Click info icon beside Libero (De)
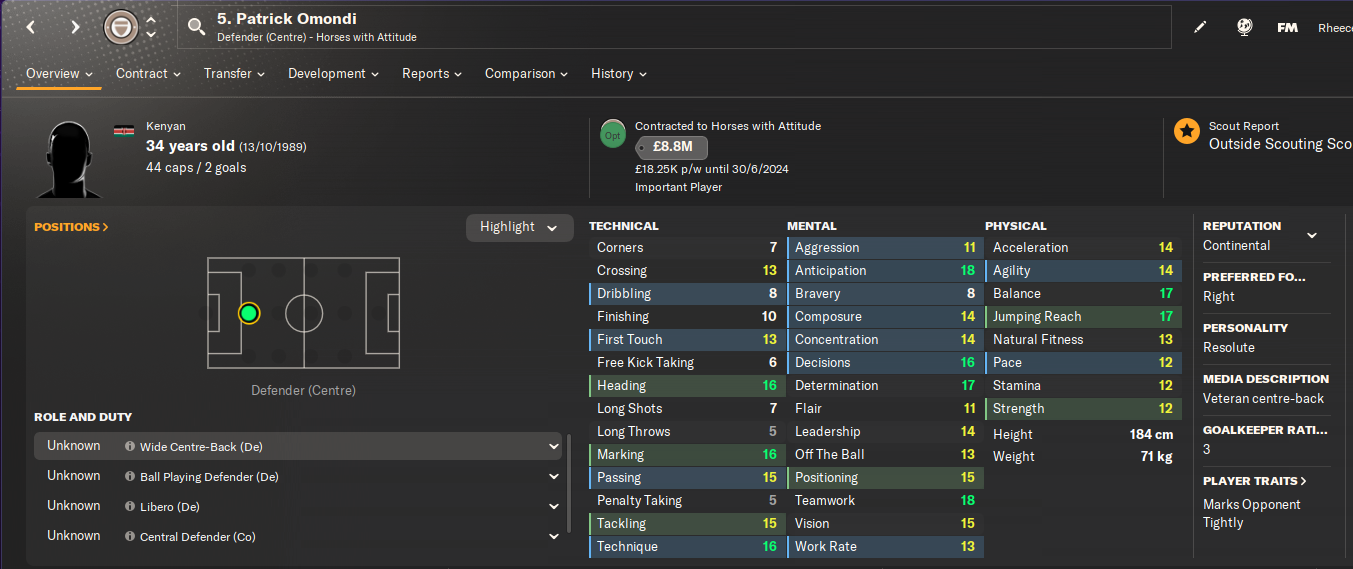The width and height of the screenshot is (1353, 569). tap(130, 507)
